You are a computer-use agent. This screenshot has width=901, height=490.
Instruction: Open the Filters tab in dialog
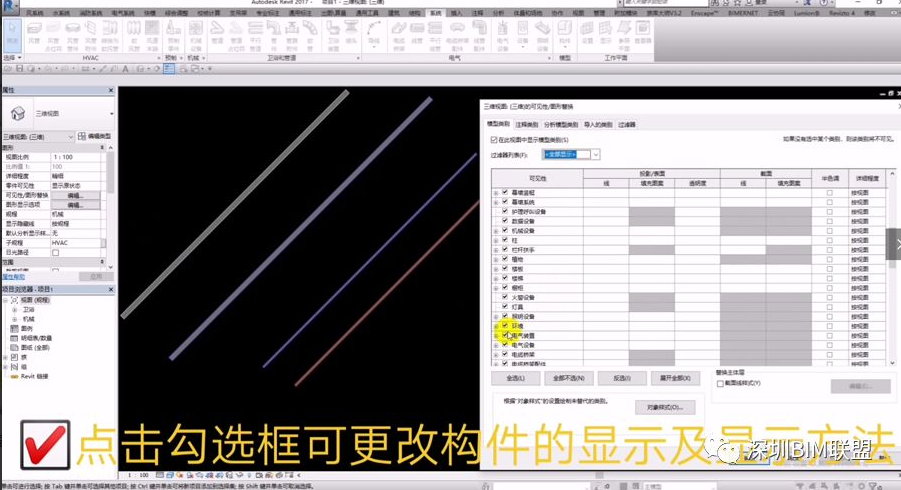626,125
